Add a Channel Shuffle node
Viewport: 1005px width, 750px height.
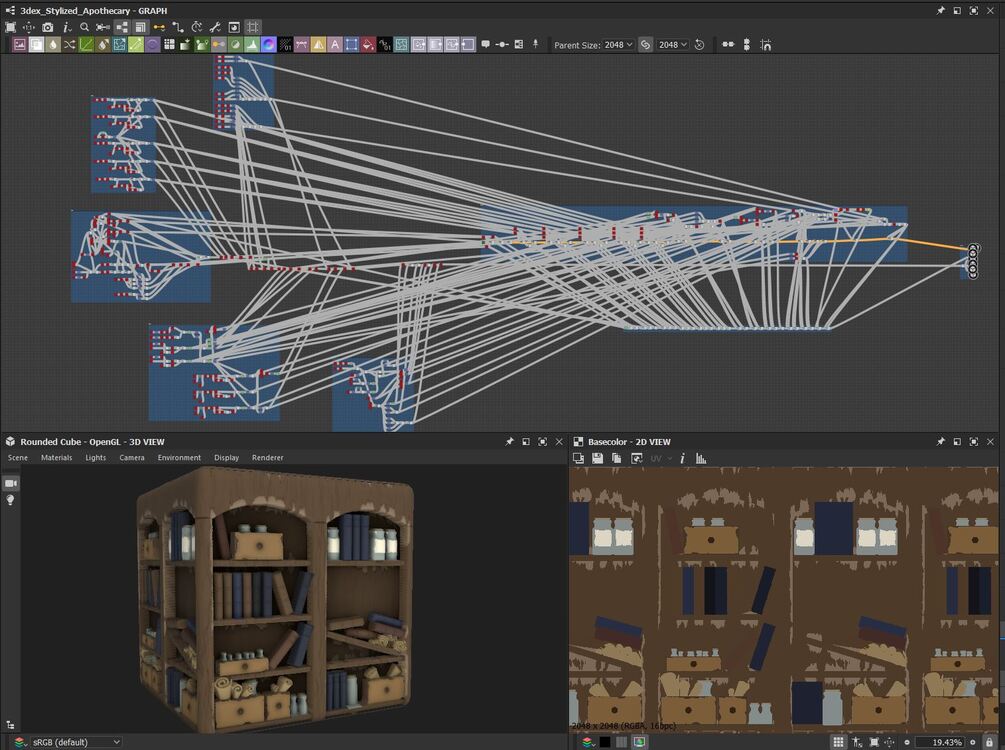point(70,44)
